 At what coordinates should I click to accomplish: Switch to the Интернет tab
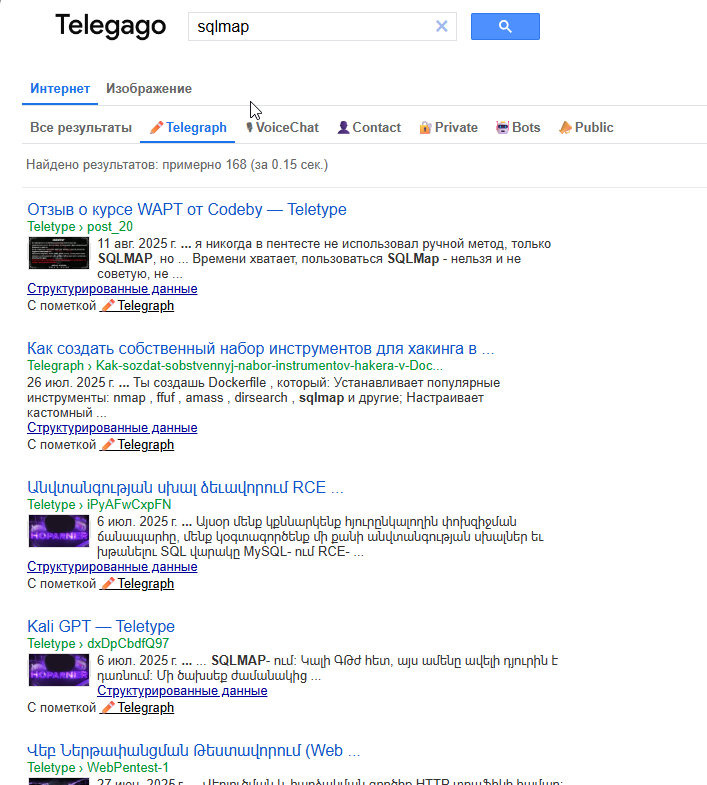(x=60, y=89)
